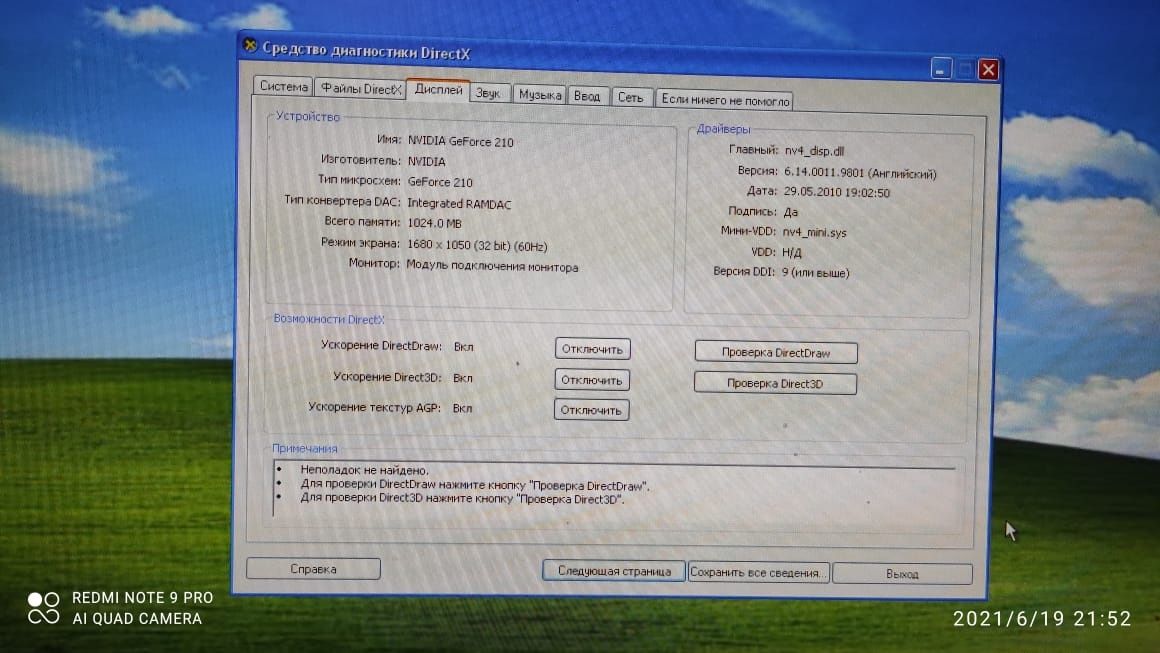
Task: Go to Следующая страница
Action: pyautogui.click(x=614, y=571)
